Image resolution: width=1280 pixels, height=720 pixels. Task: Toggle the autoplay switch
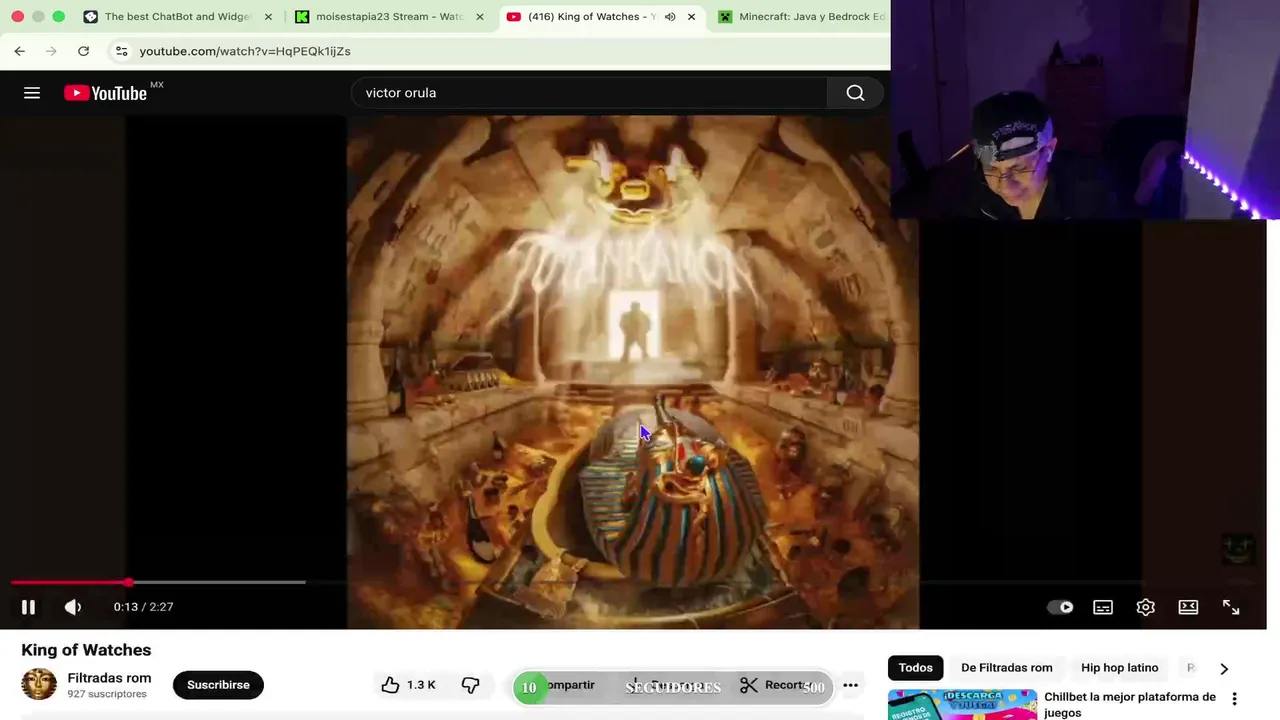tap(1060, 607)
